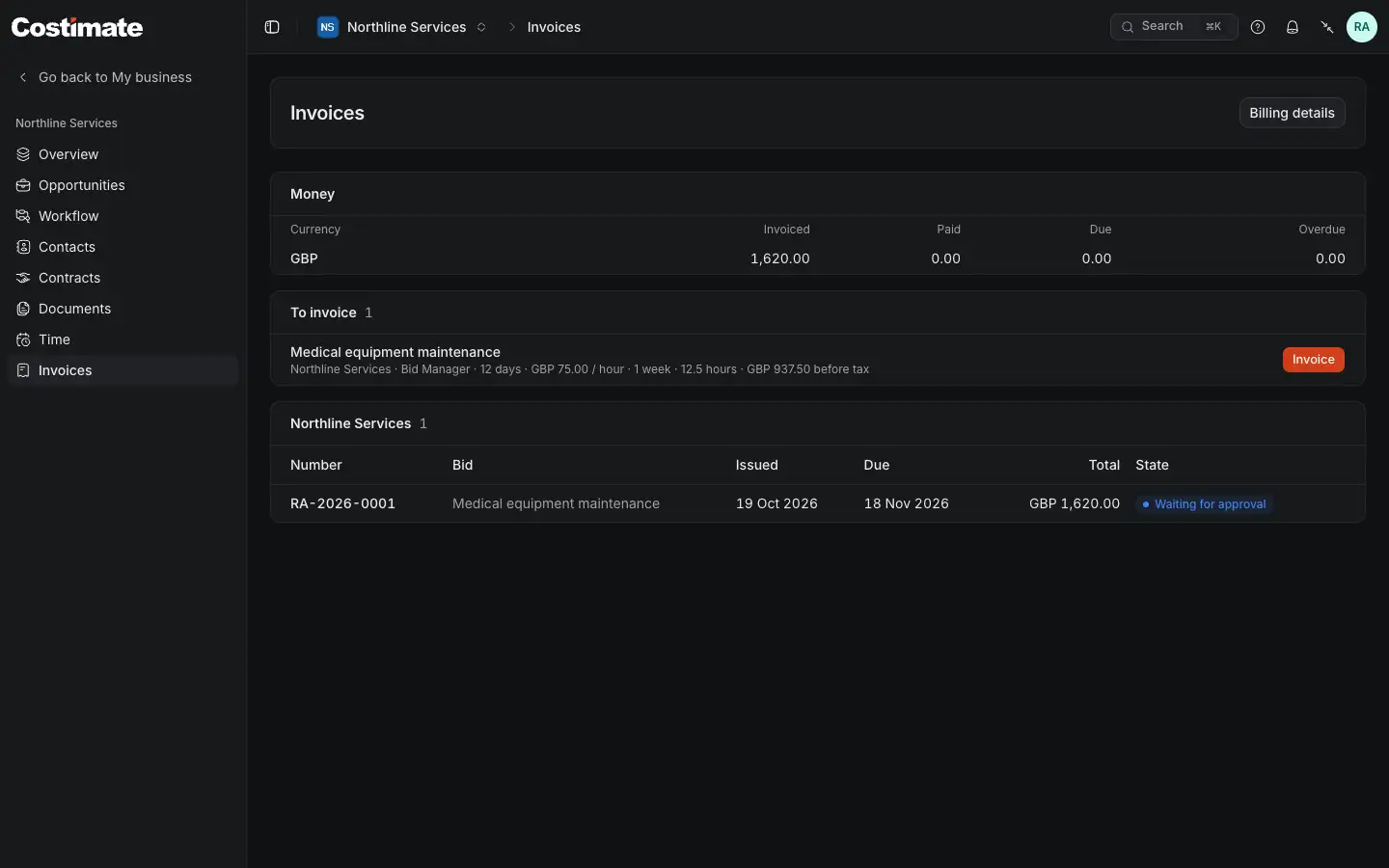This screenshot has height=868, width=1389.
Task: Open Billing details
Action: [x=1292, y=113]
